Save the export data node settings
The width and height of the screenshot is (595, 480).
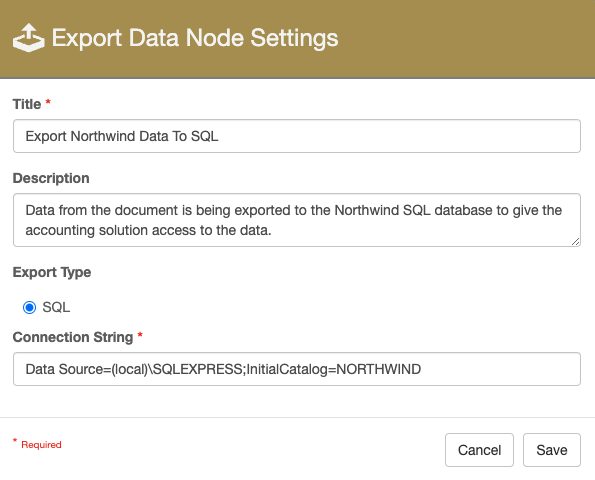552,450
